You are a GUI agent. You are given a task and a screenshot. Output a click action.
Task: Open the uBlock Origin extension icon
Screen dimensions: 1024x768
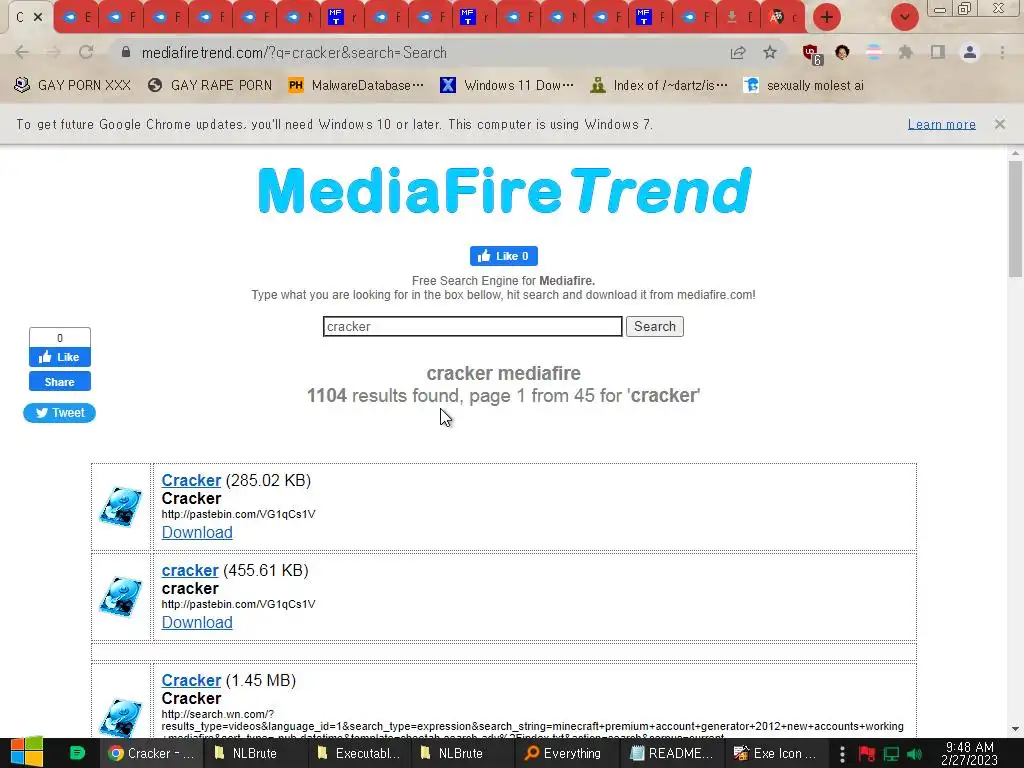point(812,54)
